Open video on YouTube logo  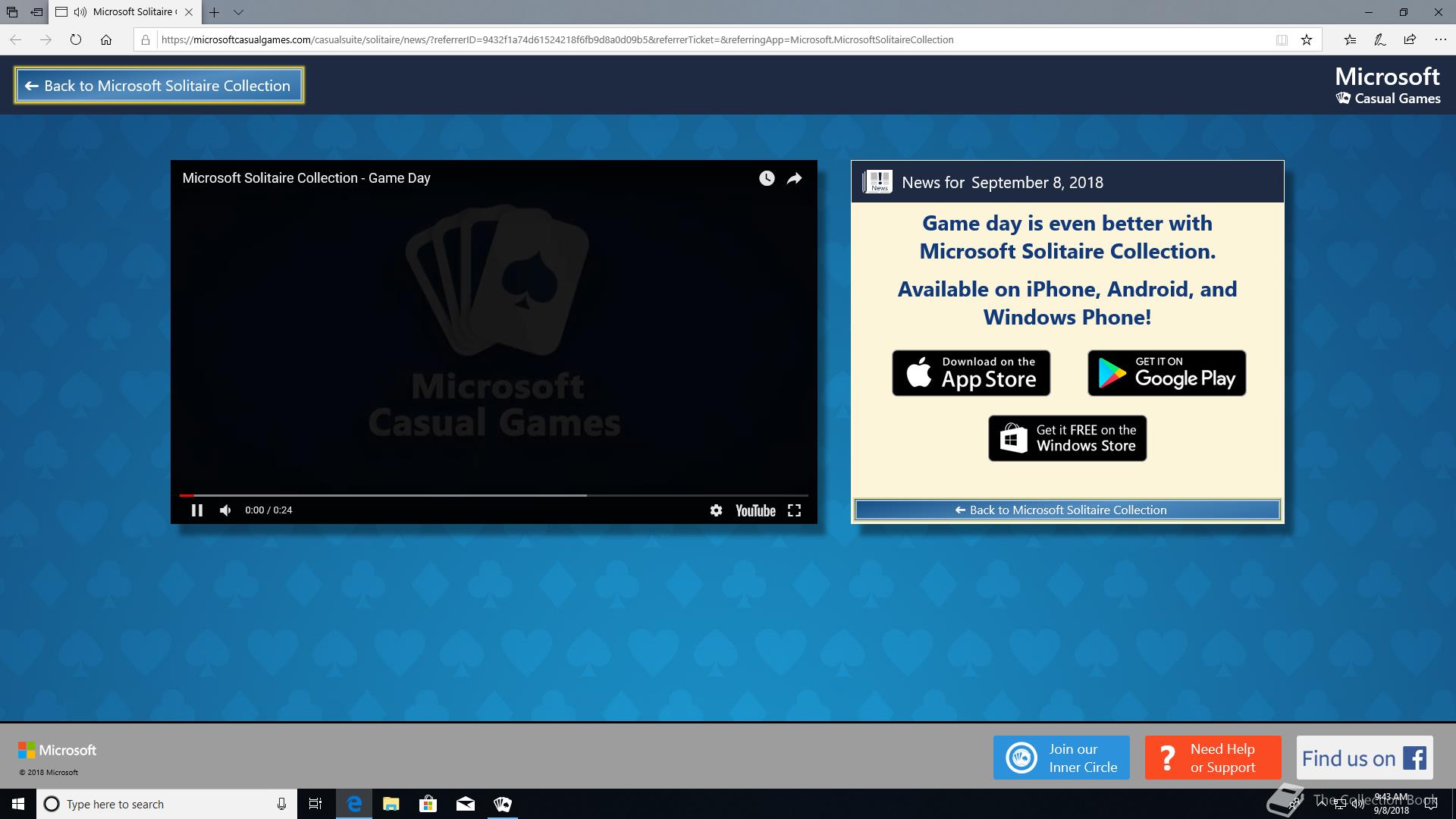tap(755, 510)
